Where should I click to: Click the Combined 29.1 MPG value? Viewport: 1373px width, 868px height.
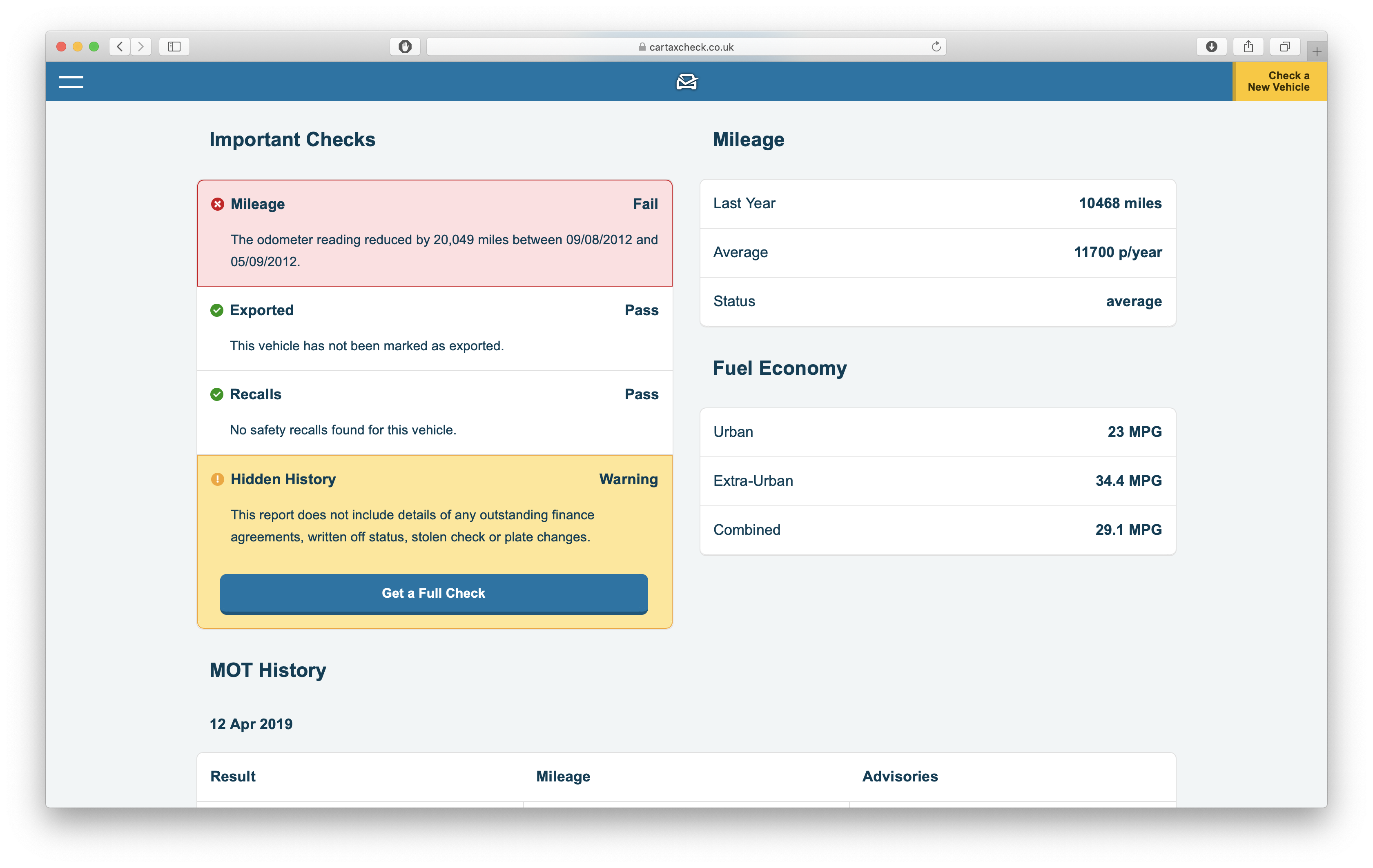[x=1128, y=530]
